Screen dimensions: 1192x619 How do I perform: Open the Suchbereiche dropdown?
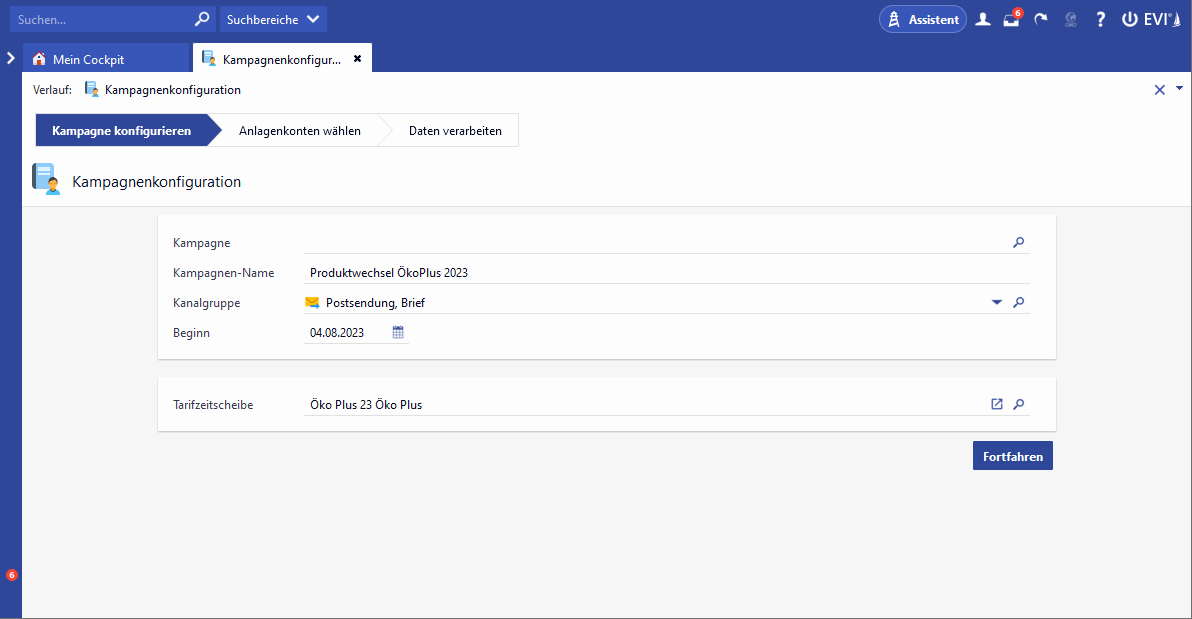coord(273,19)
